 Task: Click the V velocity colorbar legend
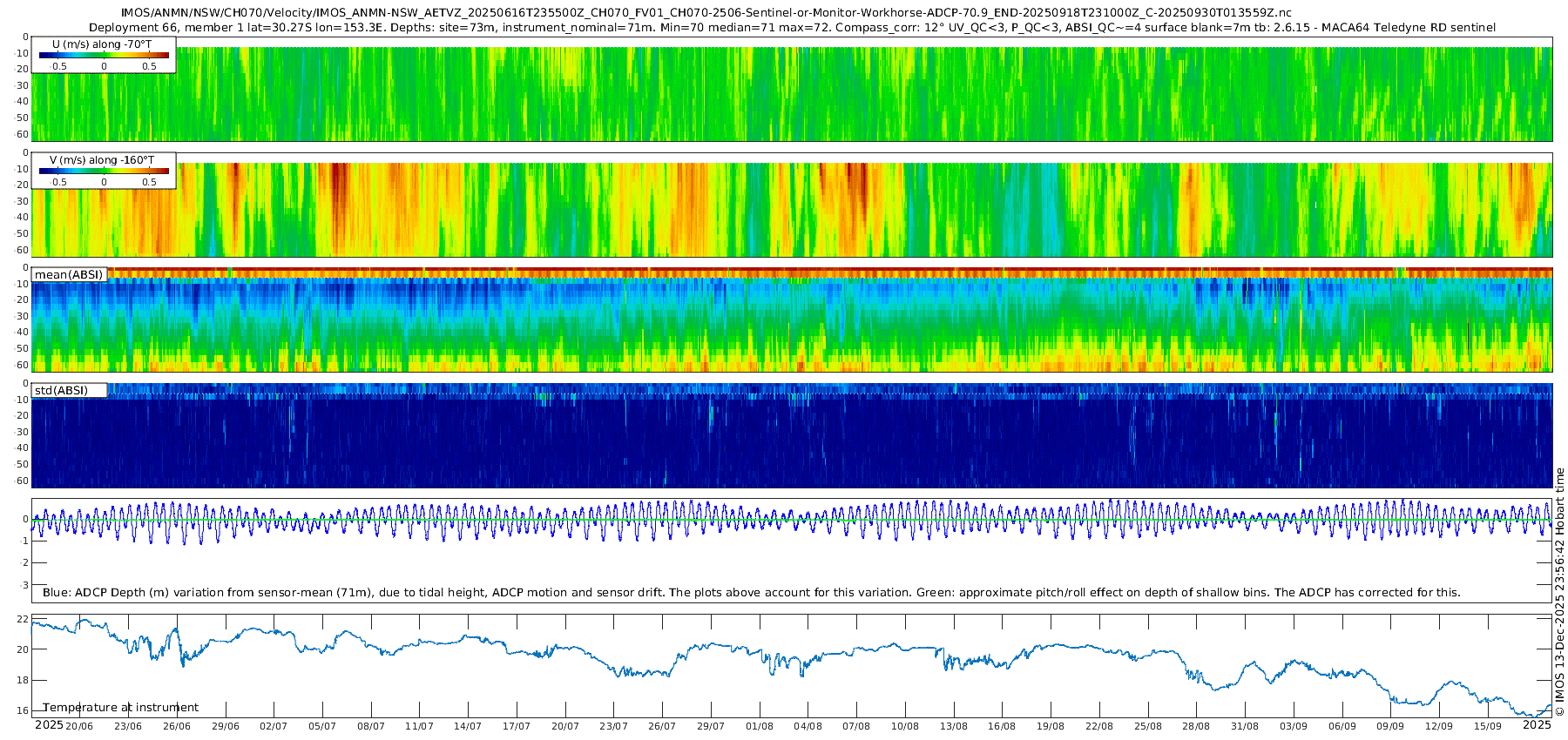click(x=104, y=171)
